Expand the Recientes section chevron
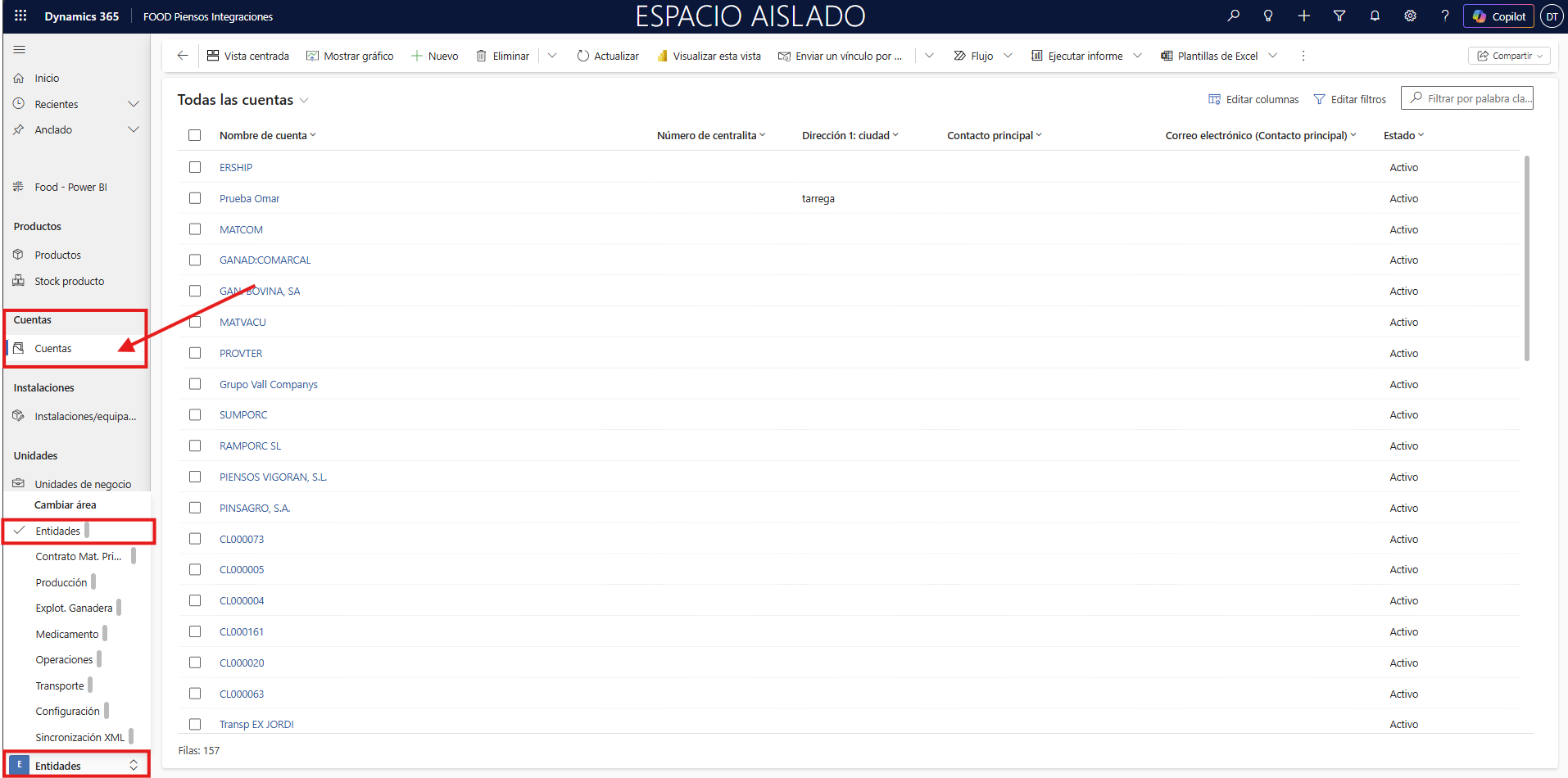Viewport: 1568px width, 778px height. [x=134, y=104]
